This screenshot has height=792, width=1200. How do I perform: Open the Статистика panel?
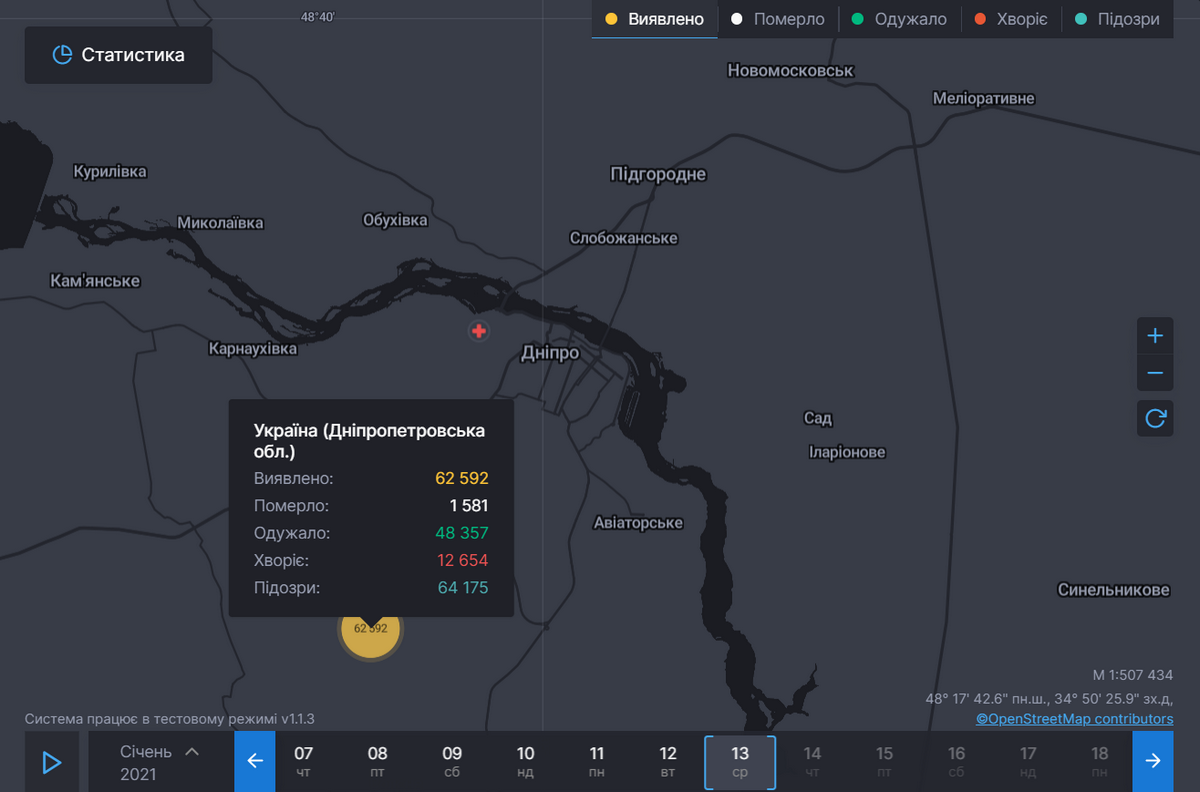pyautogui.click(x=119, y=55)
